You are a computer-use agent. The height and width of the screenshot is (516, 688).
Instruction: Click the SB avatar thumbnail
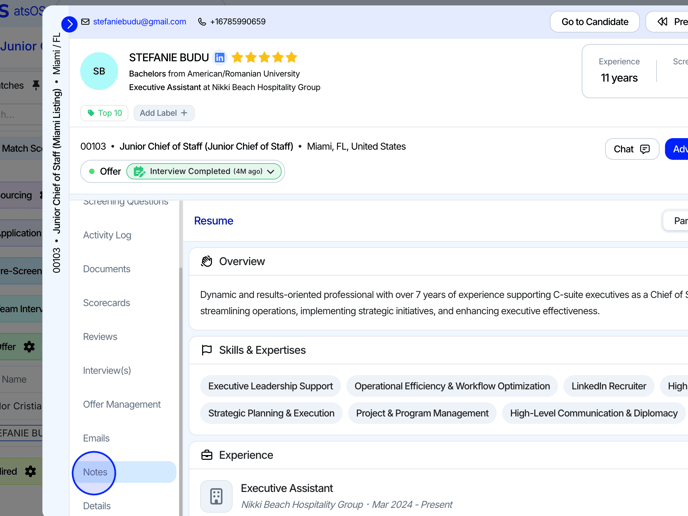tap(99, 71)
